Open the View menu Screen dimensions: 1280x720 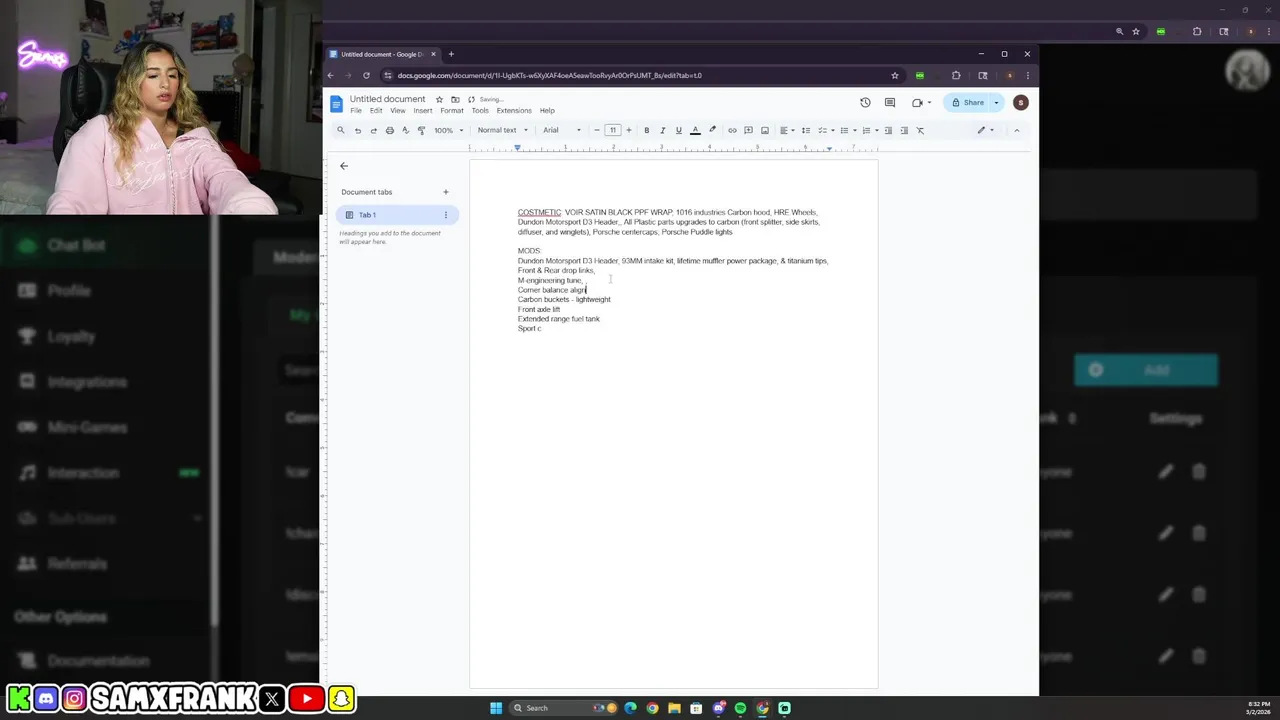(398, 111)
